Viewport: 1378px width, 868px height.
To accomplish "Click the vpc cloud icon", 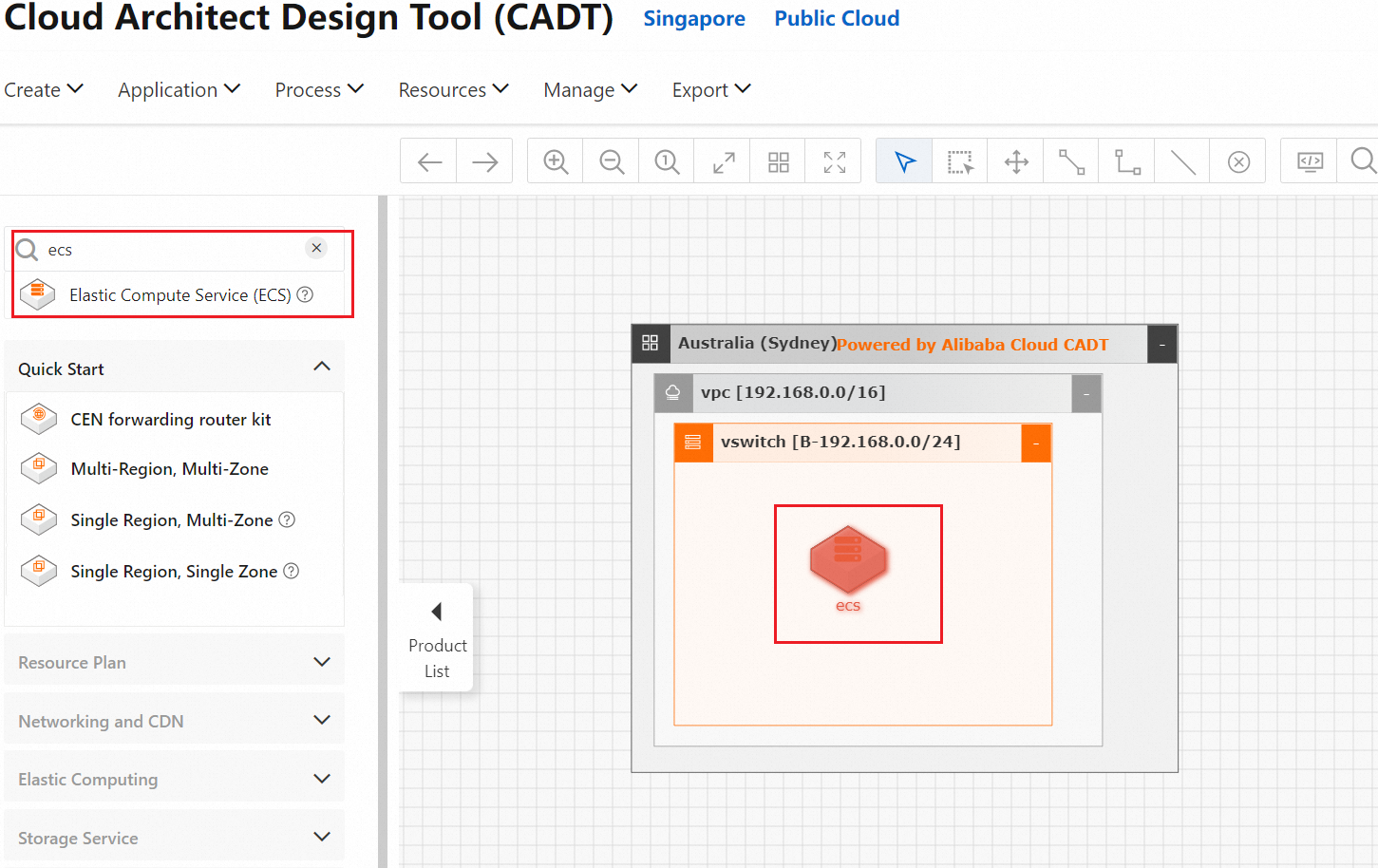I will click(x=672, y=392).
